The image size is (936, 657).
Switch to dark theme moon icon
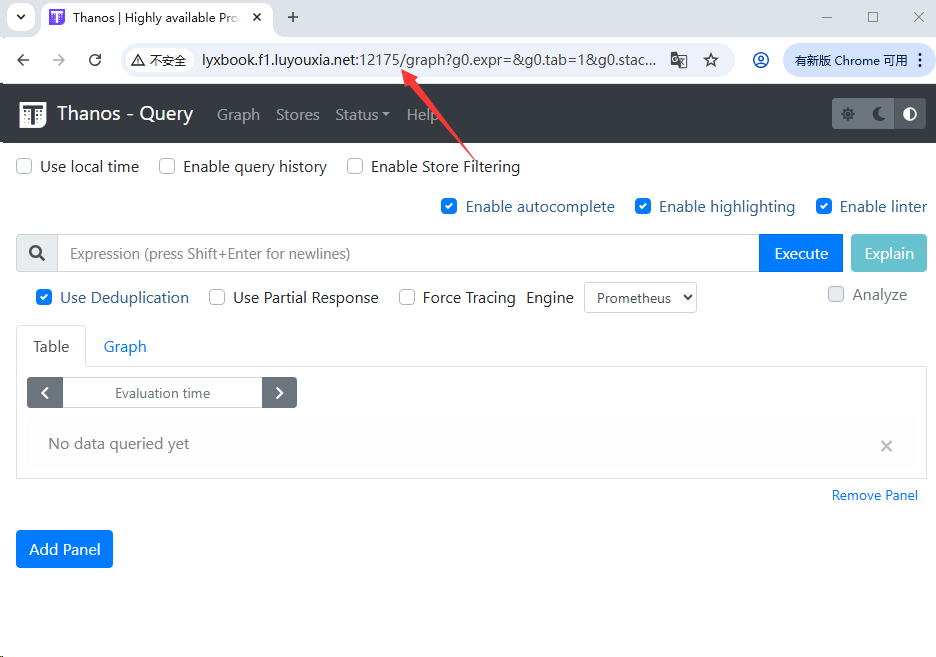[x=879, y=114]
